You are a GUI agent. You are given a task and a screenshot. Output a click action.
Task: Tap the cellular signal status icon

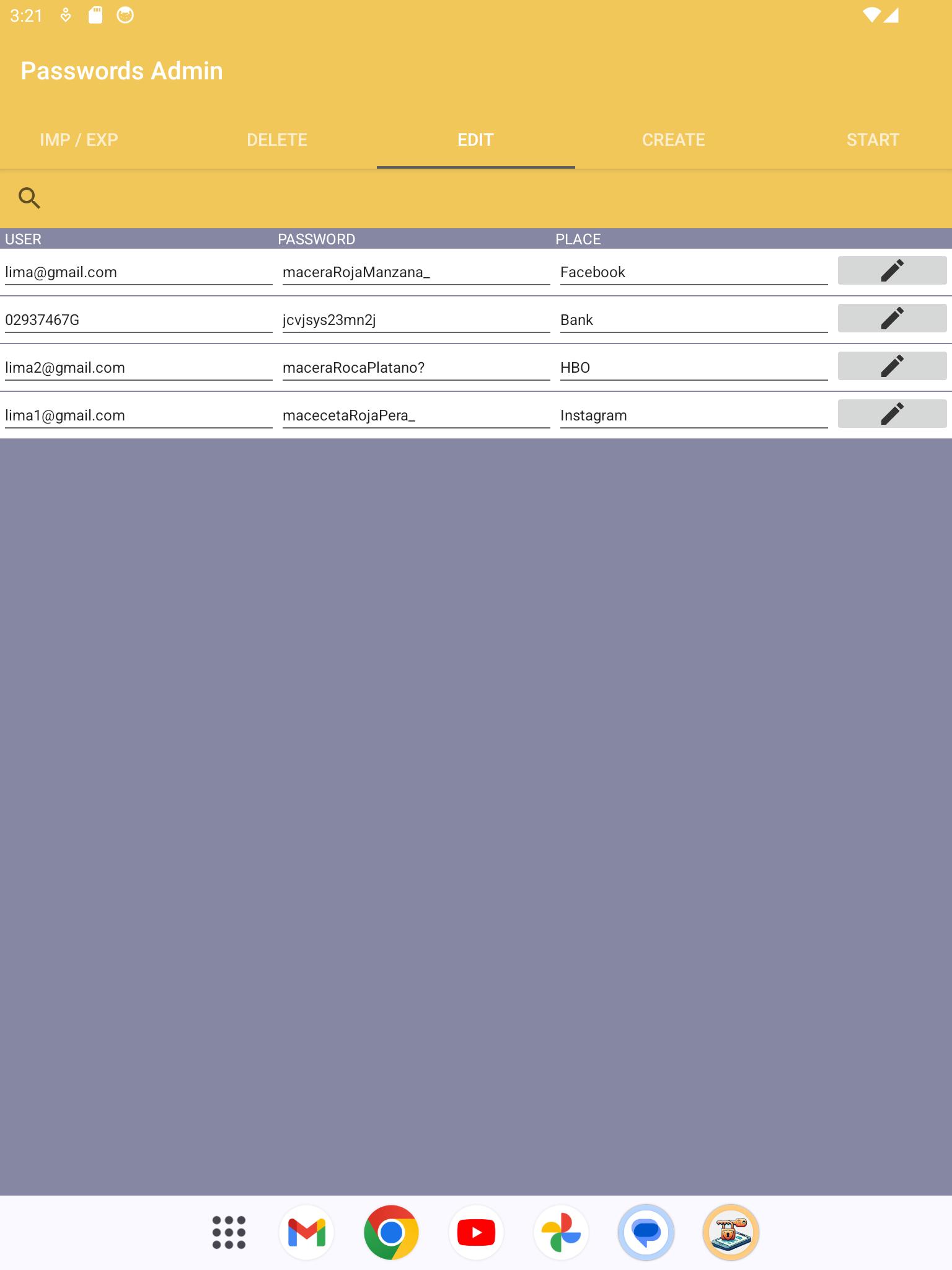pyautogui.click(x=891, y=16)
